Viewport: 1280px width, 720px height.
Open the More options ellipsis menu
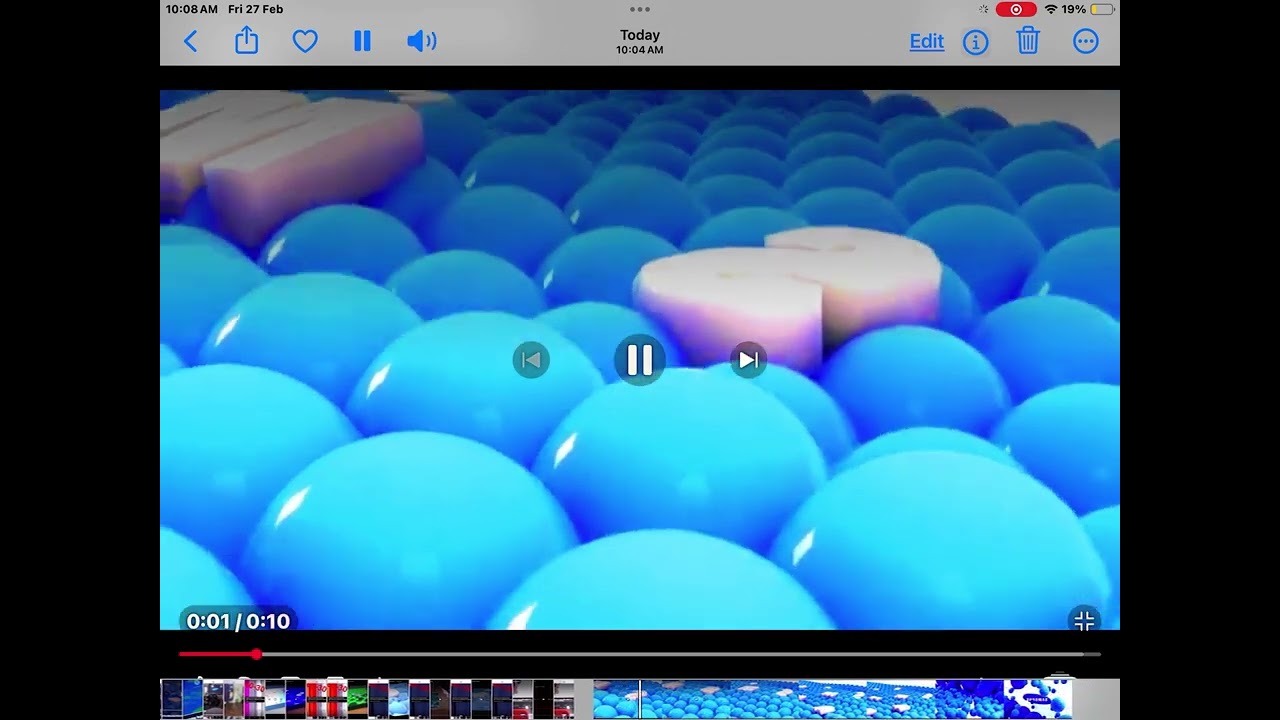(x=1086, y=41)
